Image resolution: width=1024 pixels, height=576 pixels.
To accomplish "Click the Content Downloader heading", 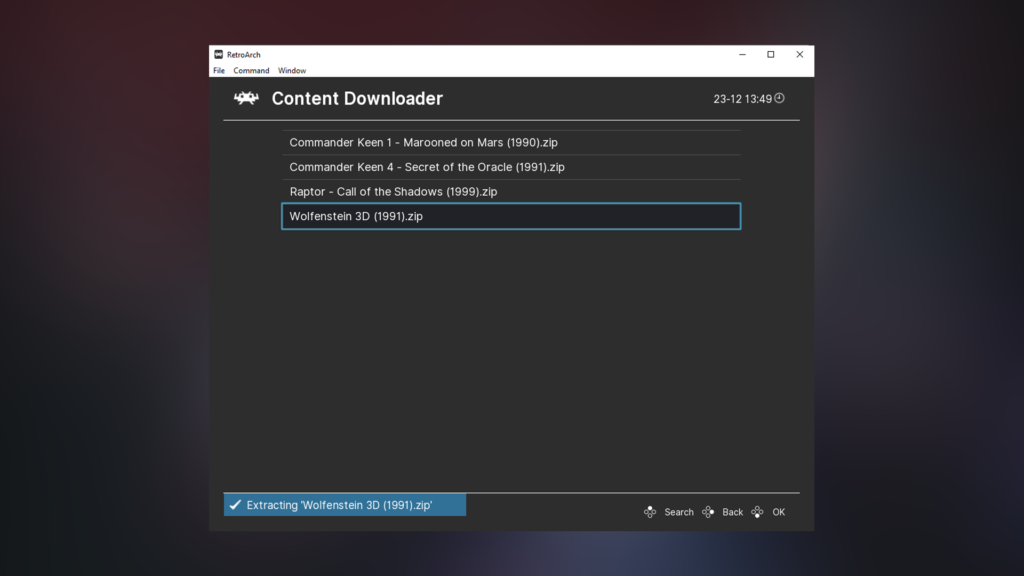I will coord(357,99).
